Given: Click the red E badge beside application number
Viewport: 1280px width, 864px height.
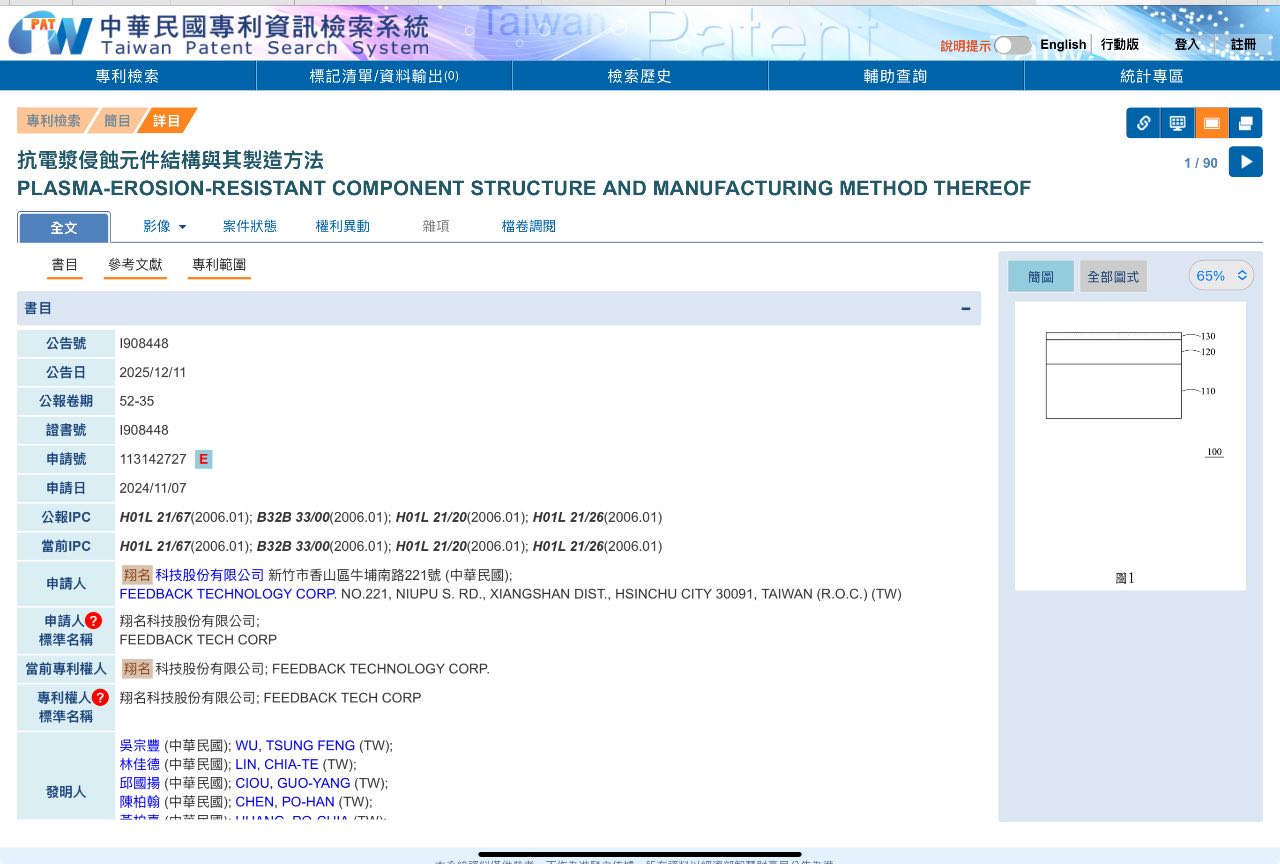Looking at the screenshot, I should (203, 459).
